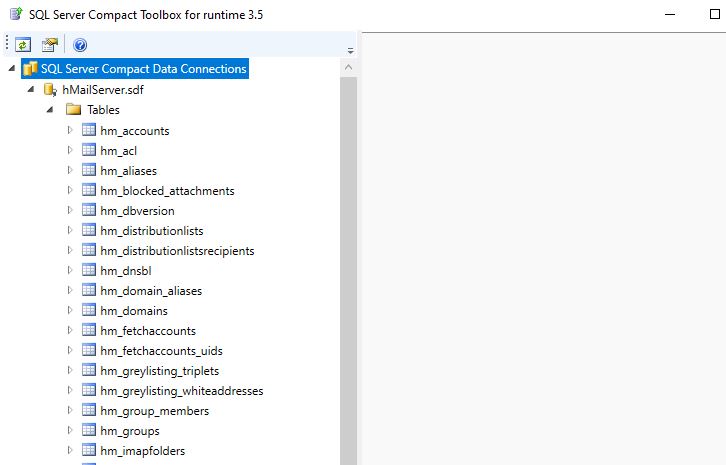Select the hm_accounts label
Image resolution: width=726 pixels, height=465 pixels.
coord(135,131)
